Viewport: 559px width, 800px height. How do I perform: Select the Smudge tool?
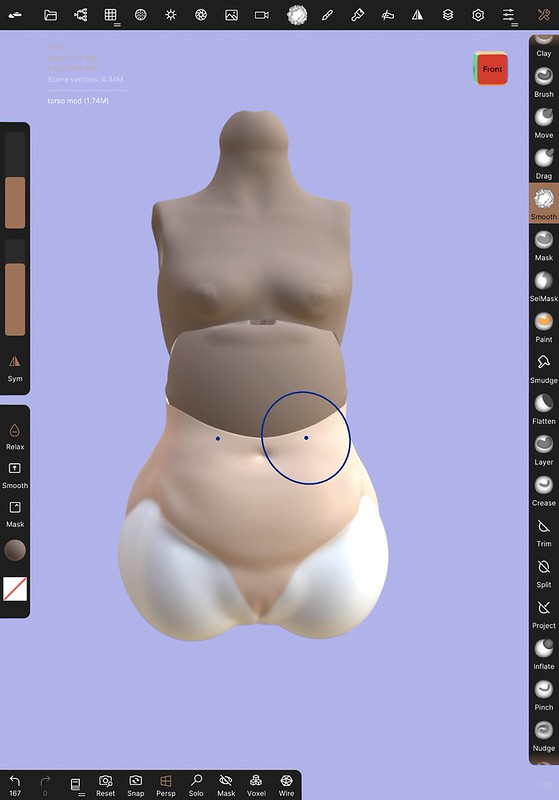coord(544,368)
